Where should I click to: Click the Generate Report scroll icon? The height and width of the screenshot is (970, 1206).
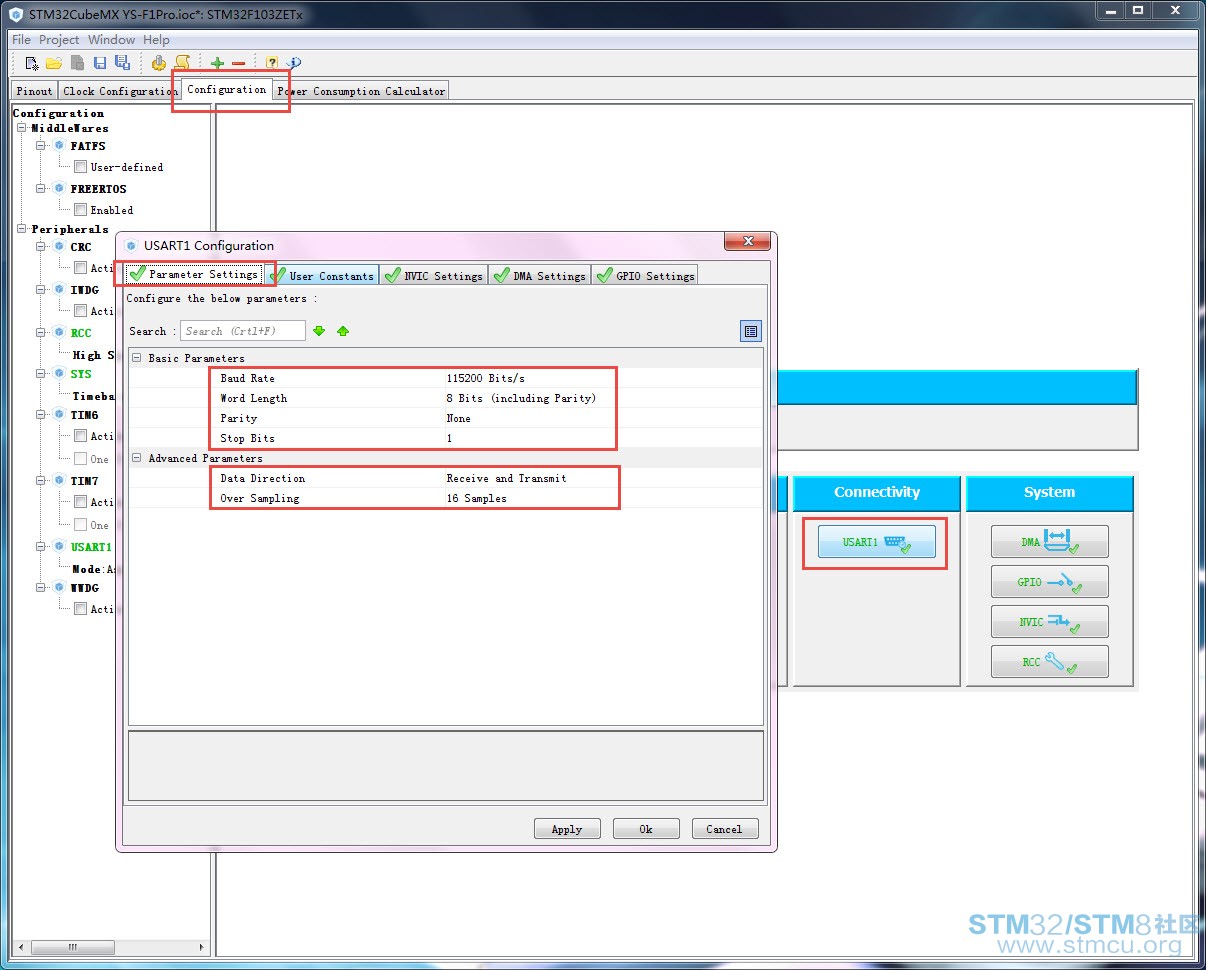click(x=182, y=63)
